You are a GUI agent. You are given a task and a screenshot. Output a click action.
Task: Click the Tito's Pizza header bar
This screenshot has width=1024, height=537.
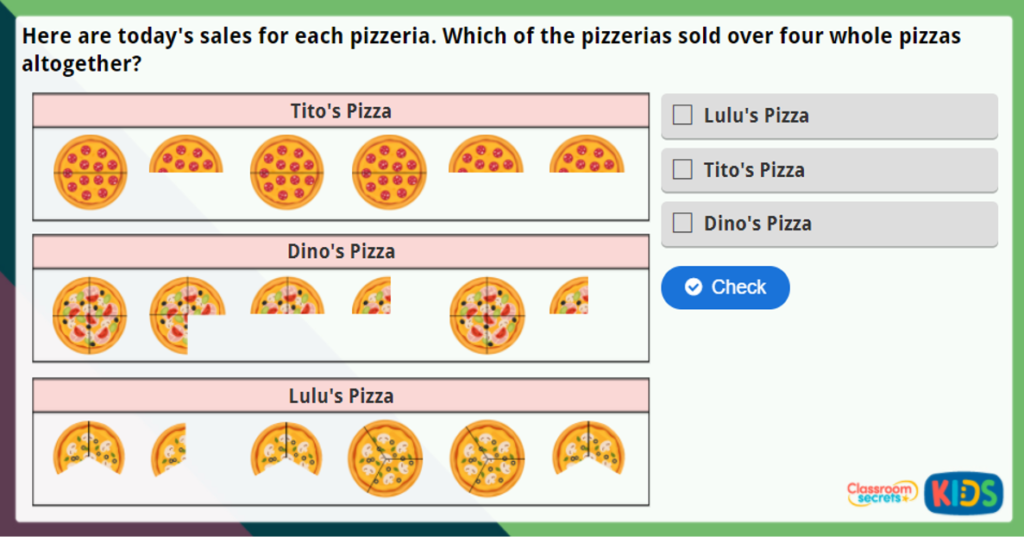point(341,111)
